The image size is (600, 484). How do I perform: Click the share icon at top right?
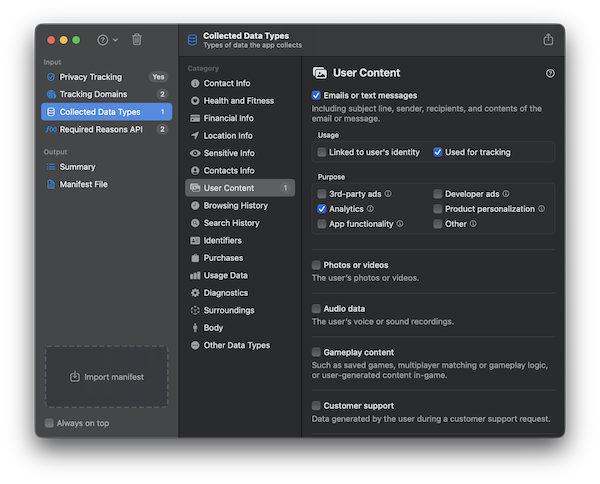click(x=548, y=40)
